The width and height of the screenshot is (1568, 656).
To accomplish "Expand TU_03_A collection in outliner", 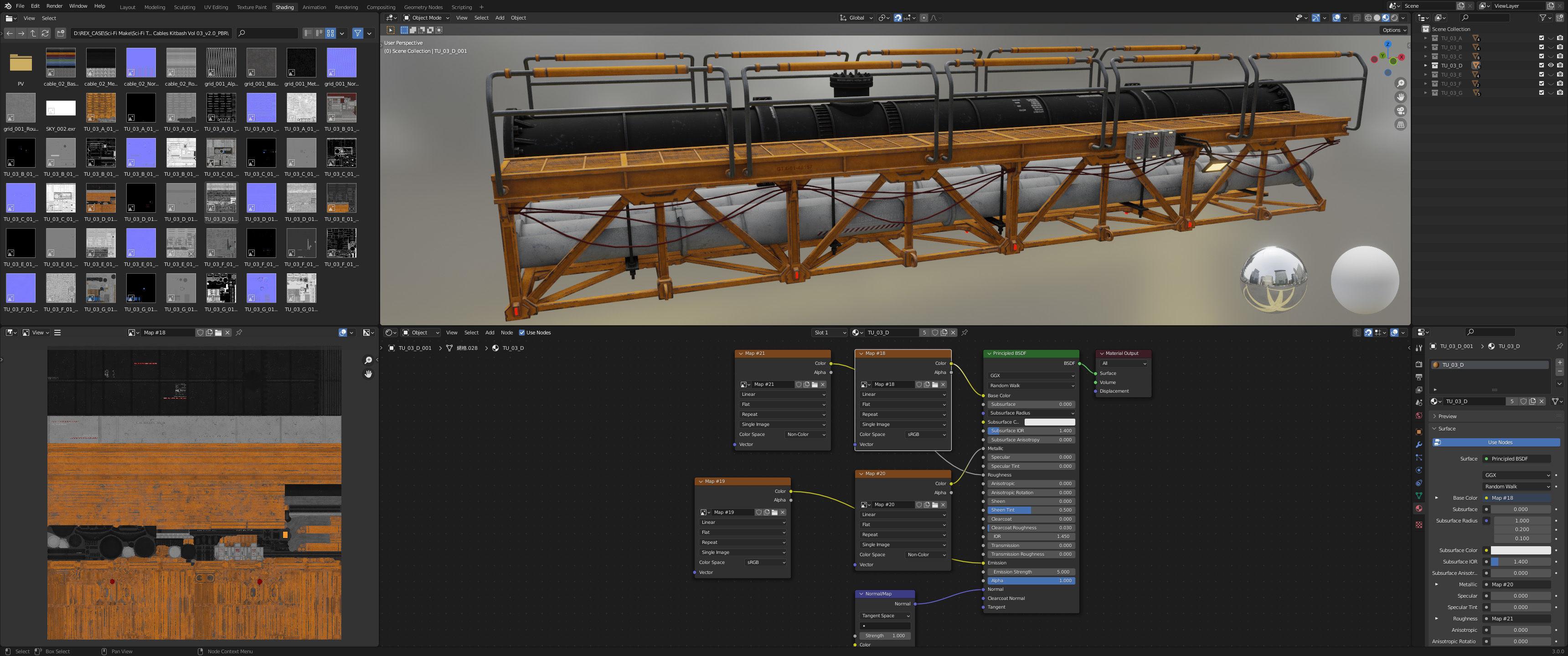I will coord(1426,38).
